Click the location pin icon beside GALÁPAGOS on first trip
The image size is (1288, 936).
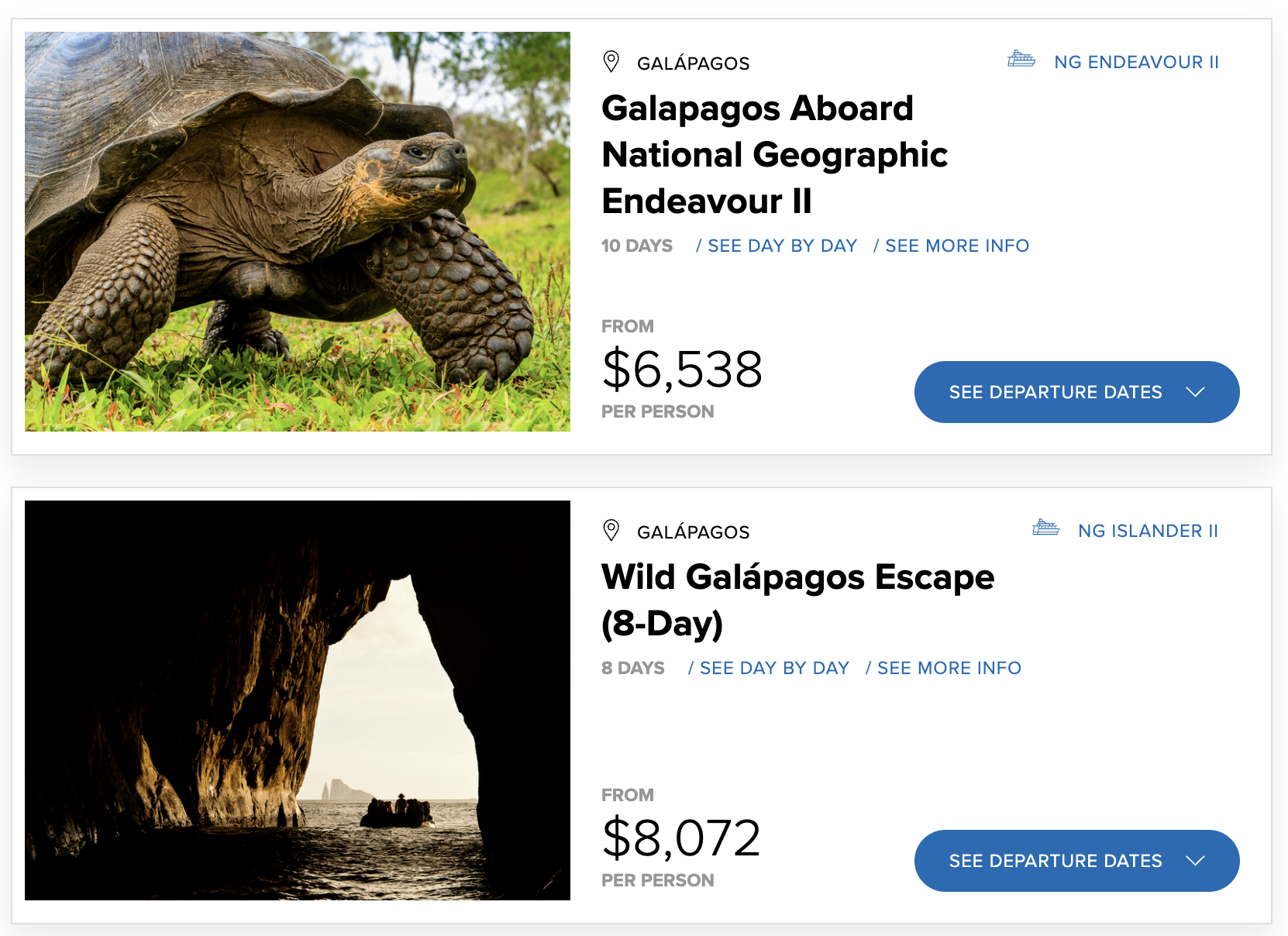[x=611, y=62]
